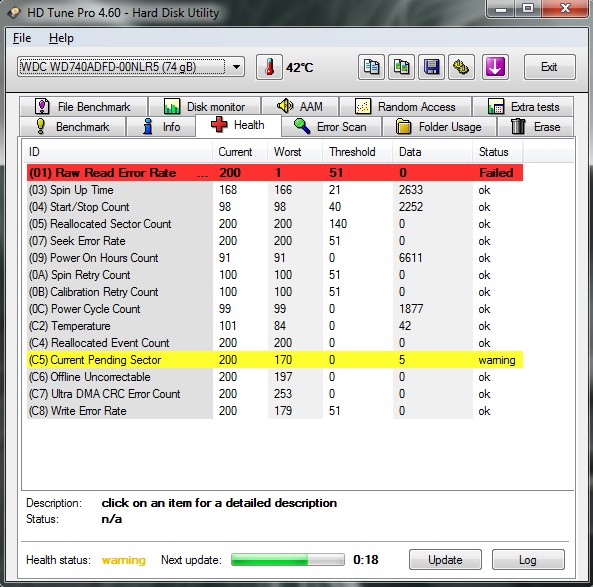Screen dimensions: 593x587
Task: Click the temperature thermometer icon
Action: [269, 67]
